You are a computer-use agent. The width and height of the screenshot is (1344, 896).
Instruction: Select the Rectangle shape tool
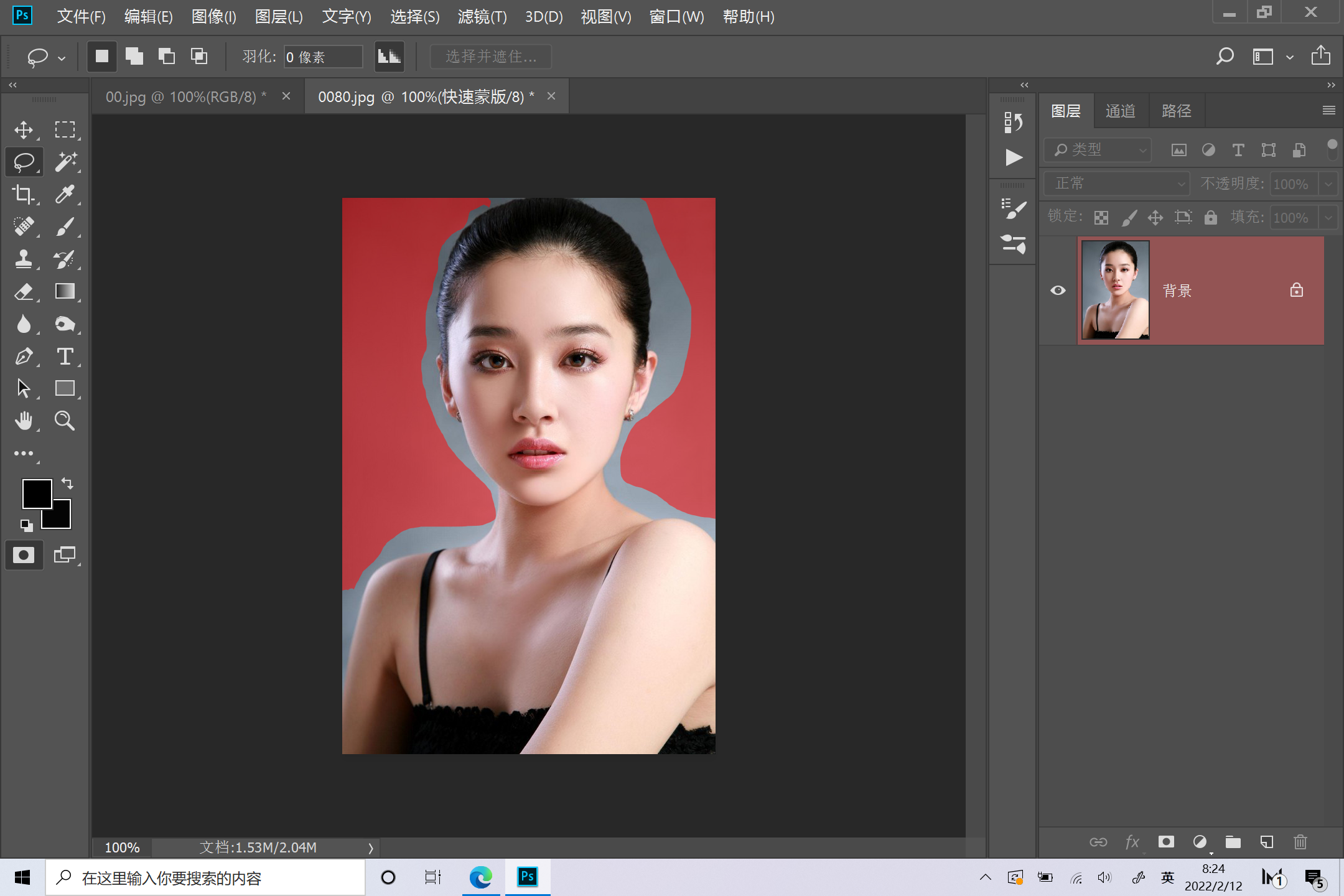click(65, 388)
